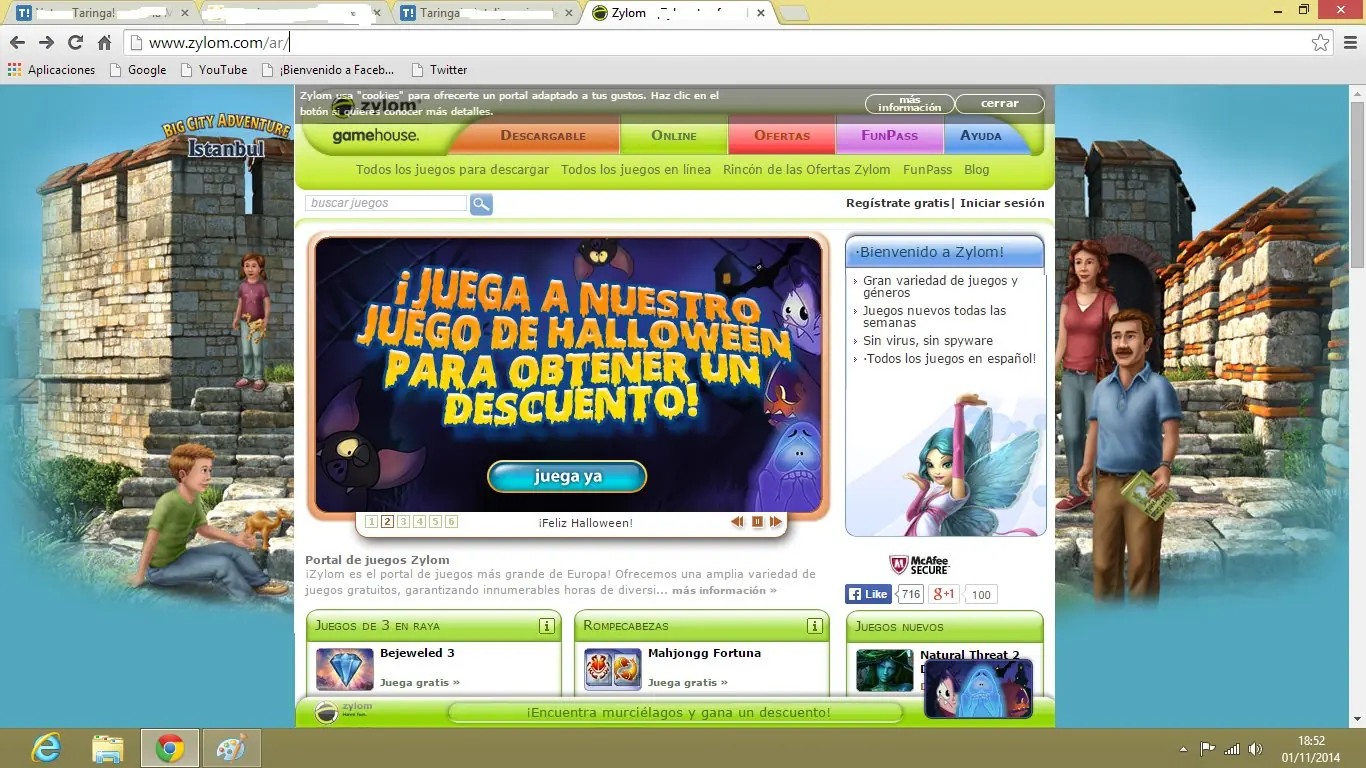Image resolution: width=1366 pixels, height=768 pixels.
Task: Open the Ayuda tab
Action: [981, 136]
